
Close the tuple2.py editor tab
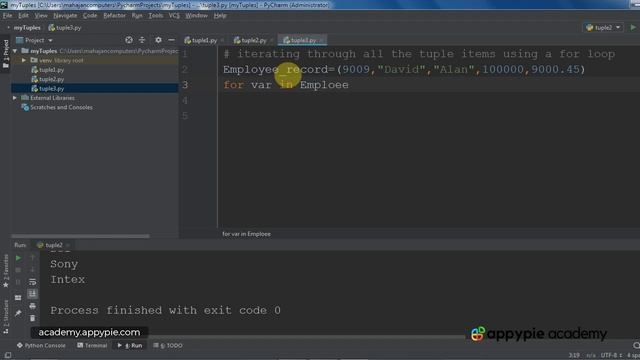(271, 40)
